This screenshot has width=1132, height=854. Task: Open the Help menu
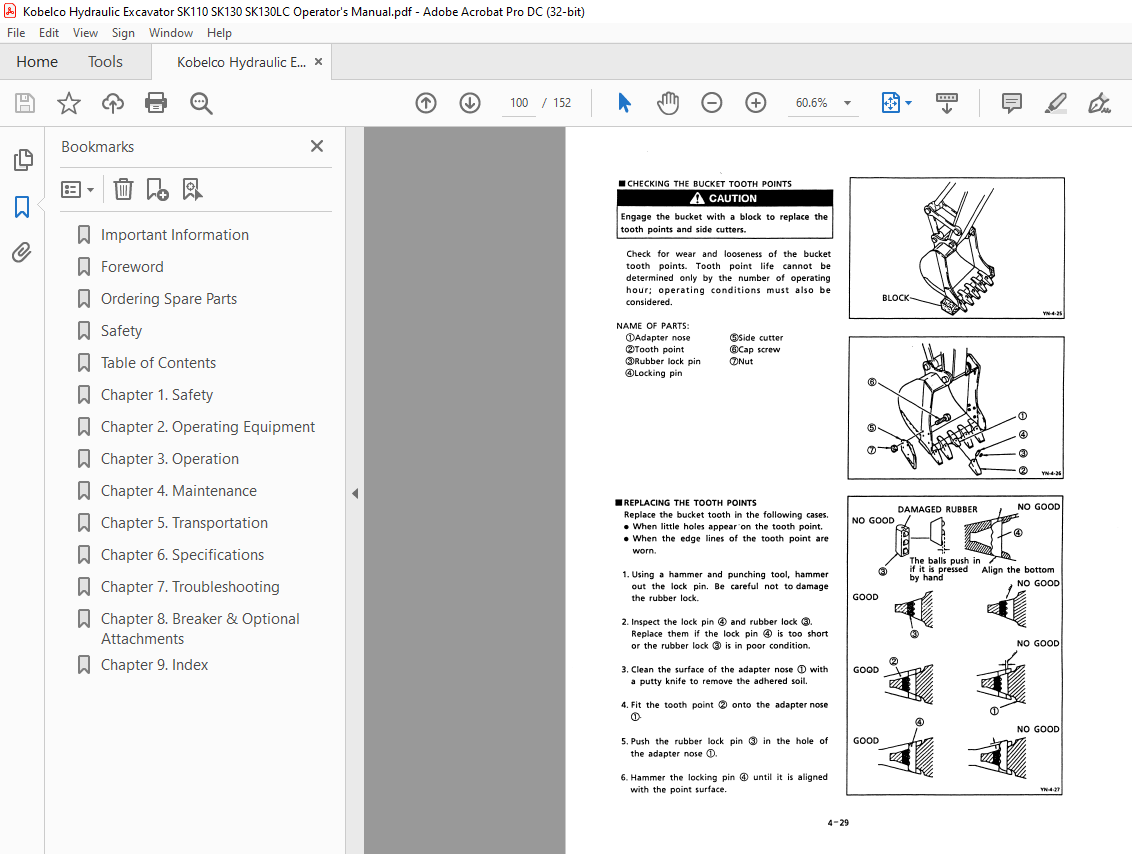pyautogui.click(x=219, y=33)
